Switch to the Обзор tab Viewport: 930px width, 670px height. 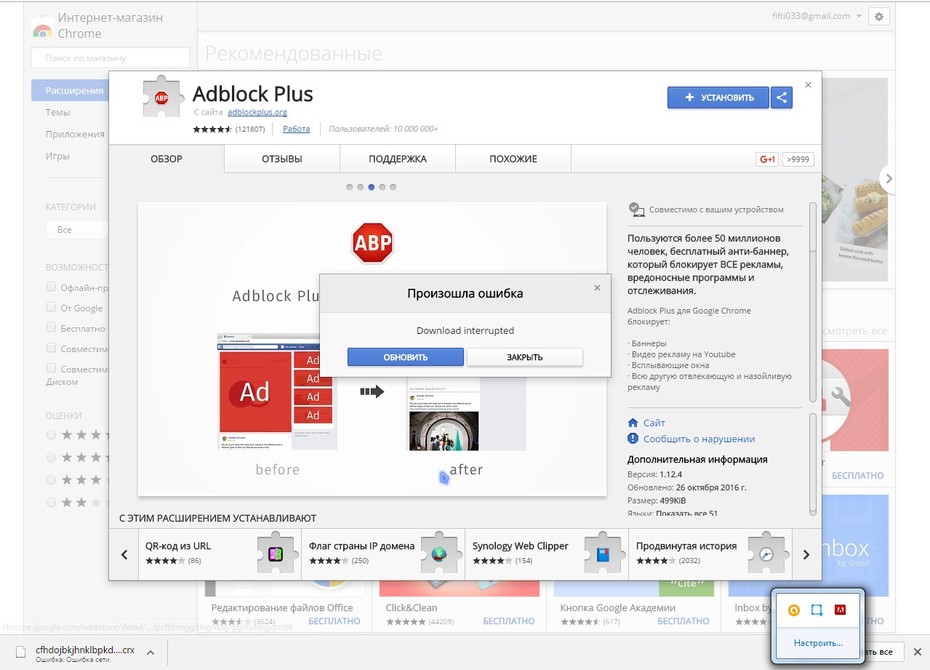tap(167, 159)
